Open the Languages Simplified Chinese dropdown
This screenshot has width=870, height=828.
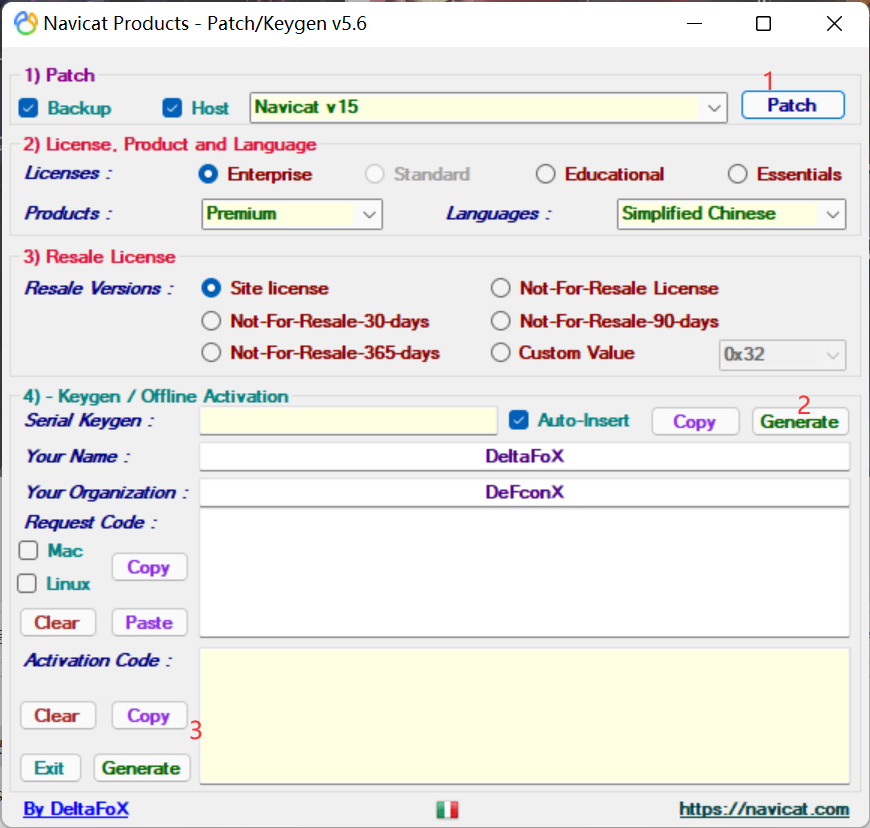coord(832,214)
